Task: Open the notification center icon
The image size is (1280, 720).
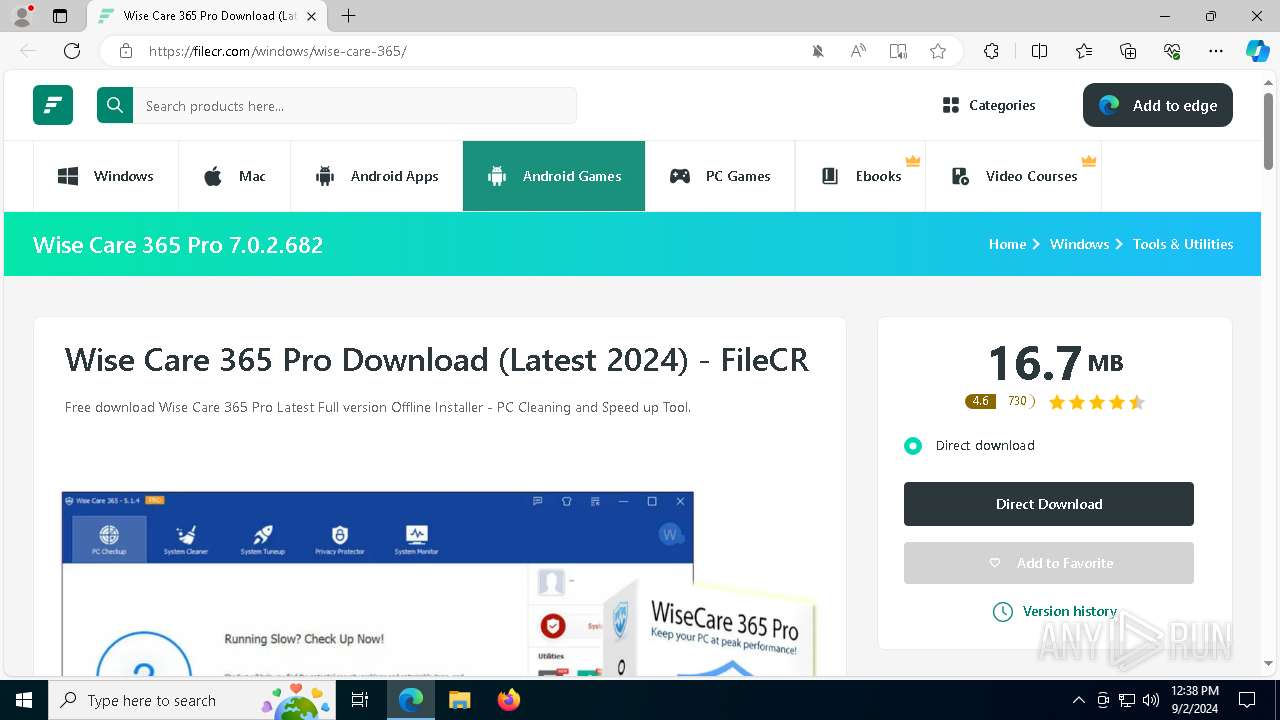Action: click(1247, 700)
